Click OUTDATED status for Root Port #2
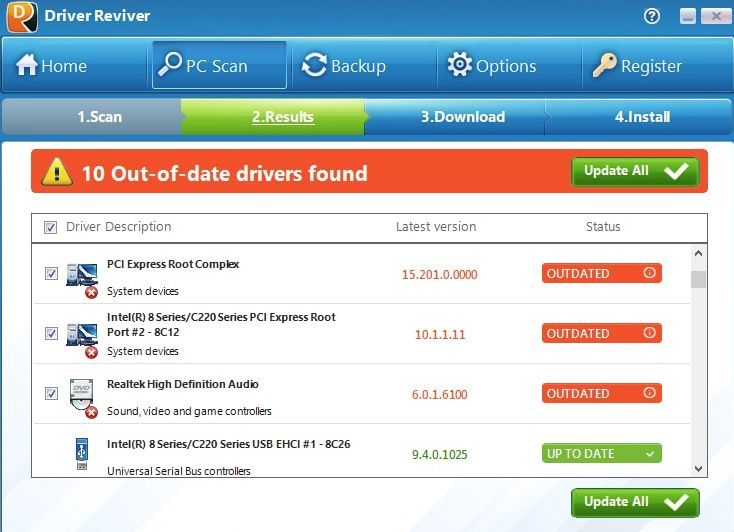 (x=602, y=333)
